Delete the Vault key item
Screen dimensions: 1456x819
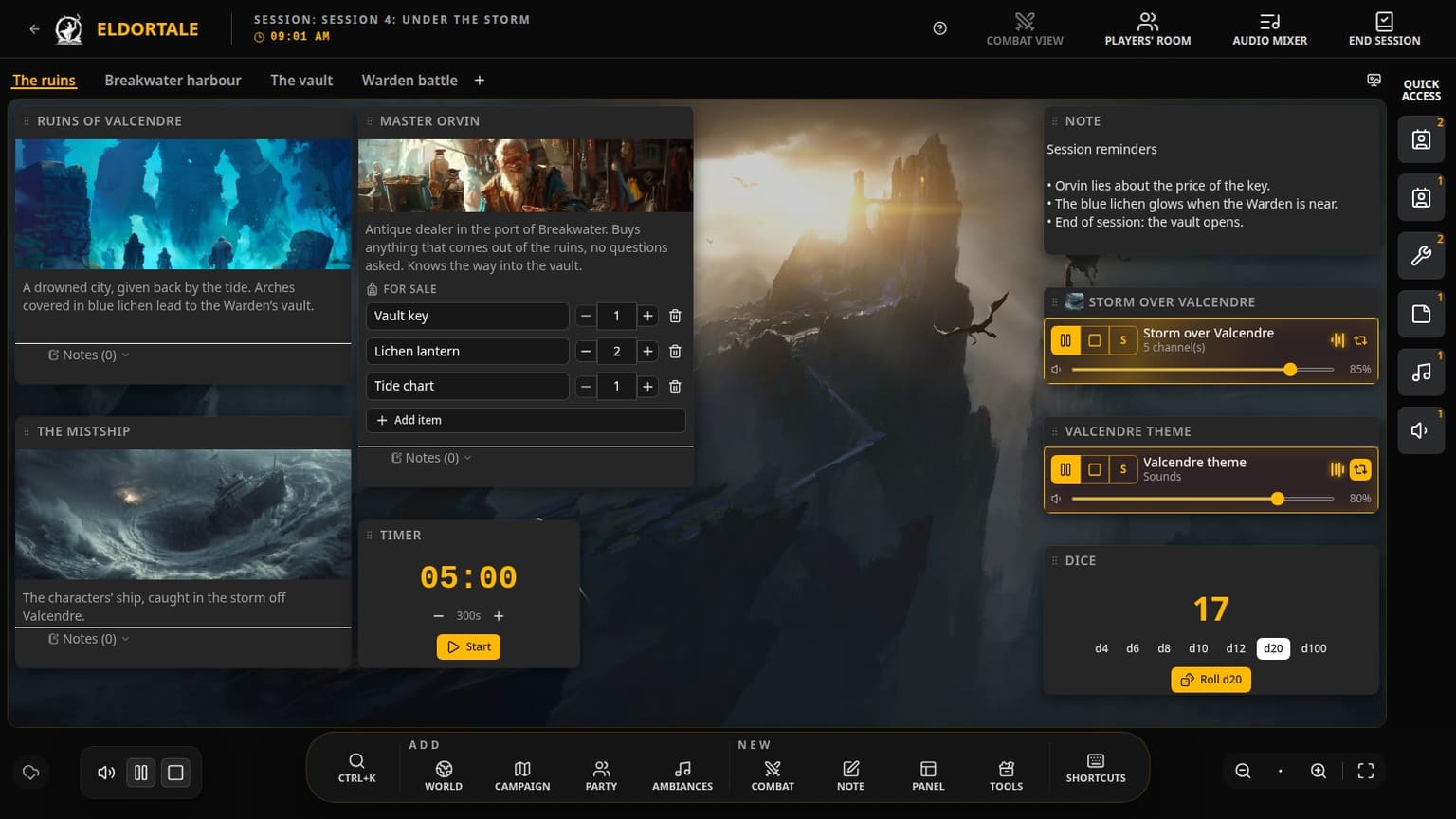coord(675,316)
